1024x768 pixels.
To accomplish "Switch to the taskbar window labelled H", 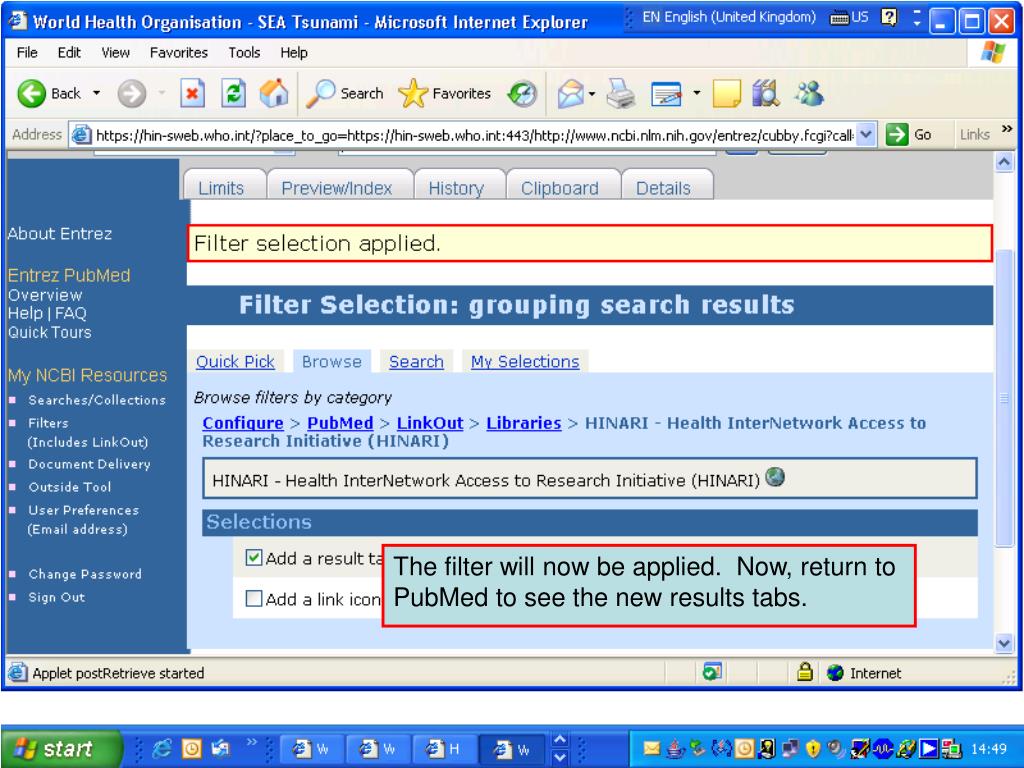I will pos(443,749).
